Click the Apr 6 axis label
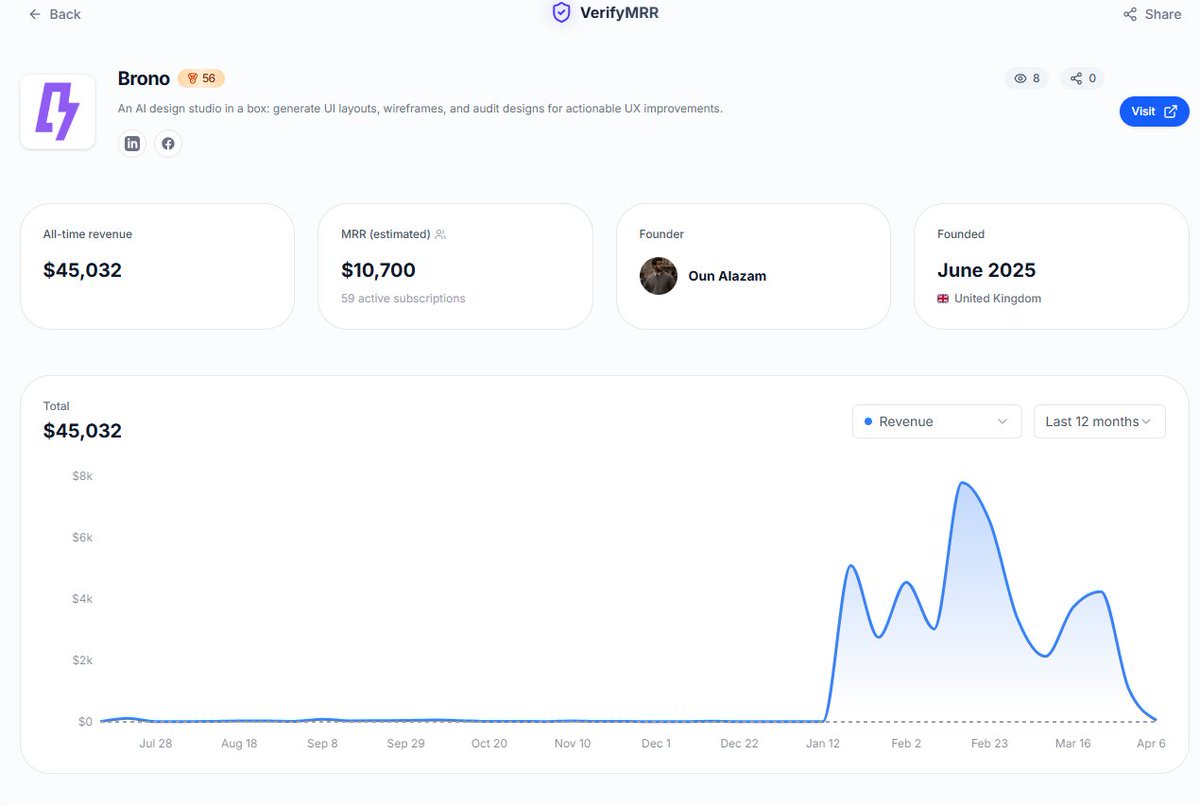1200x806 pixels. (x=1151, y=743)
